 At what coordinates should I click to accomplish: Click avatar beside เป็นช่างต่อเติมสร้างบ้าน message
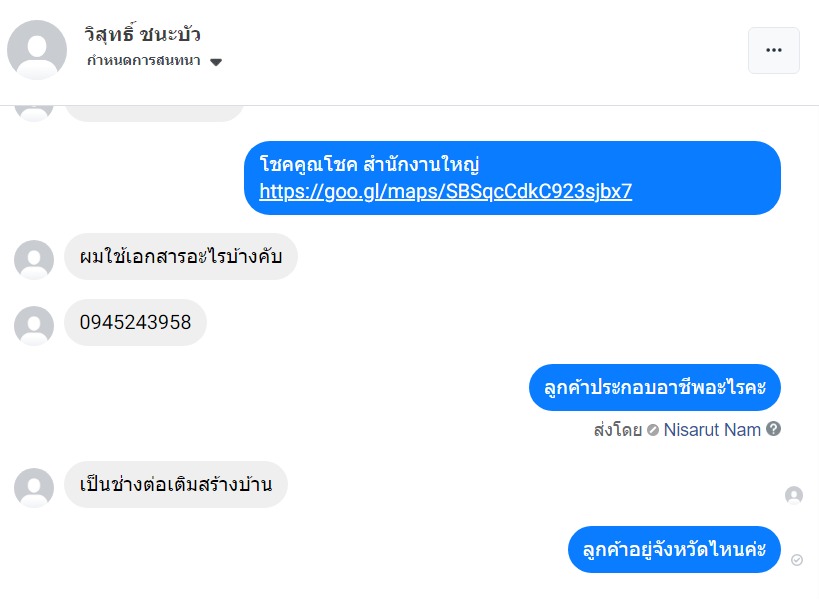[34, 487]
